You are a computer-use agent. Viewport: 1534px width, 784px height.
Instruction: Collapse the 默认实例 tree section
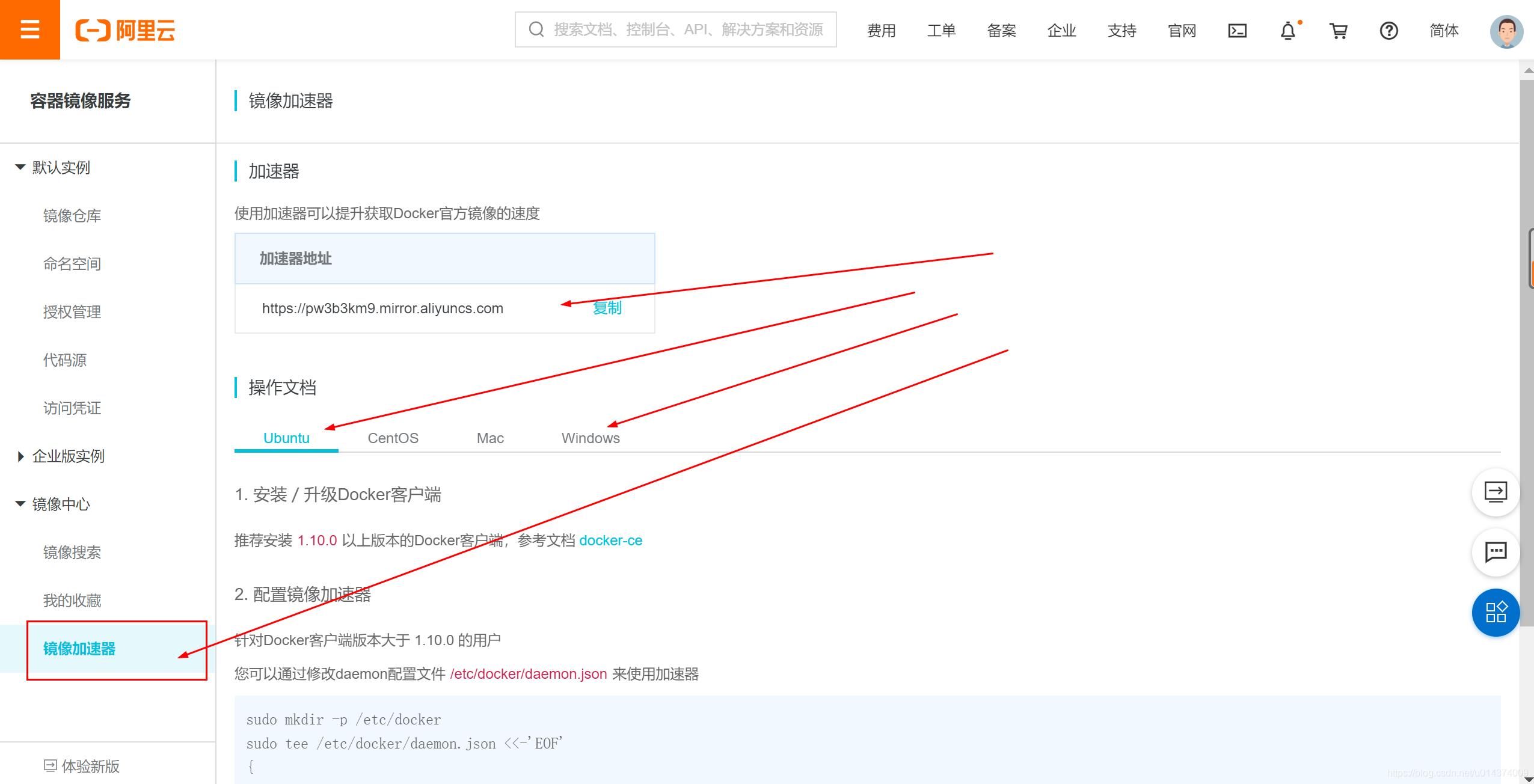[20, 167]
